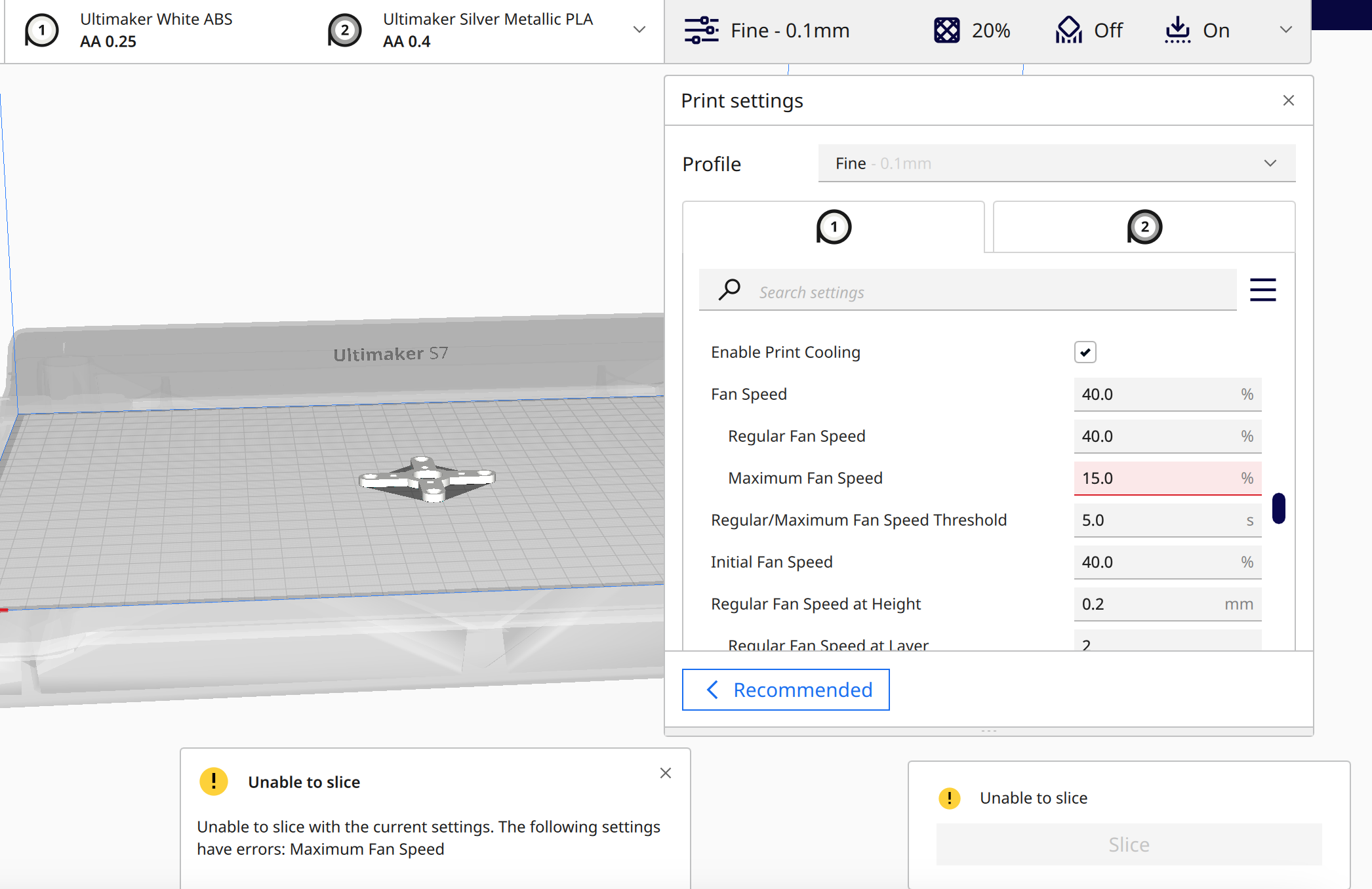Select the extruder 1 tab
1372x889 pixels.
pos(833,227)
